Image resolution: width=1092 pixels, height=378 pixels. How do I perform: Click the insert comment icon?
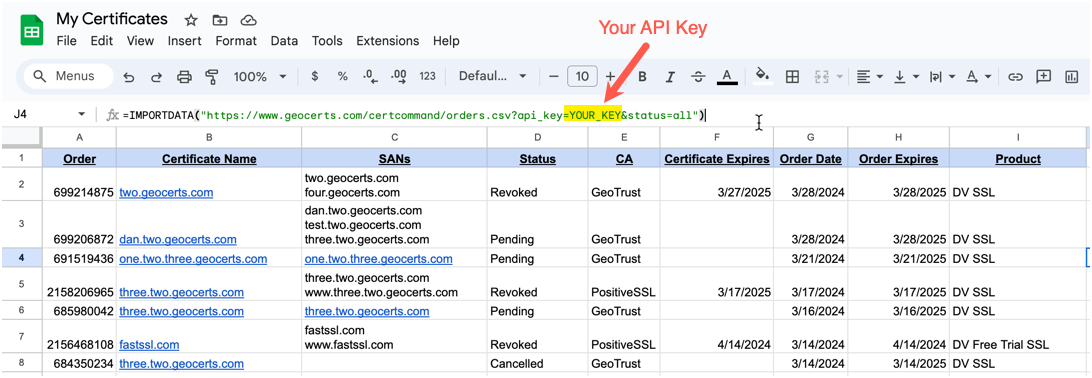(x=1043, y=77)
